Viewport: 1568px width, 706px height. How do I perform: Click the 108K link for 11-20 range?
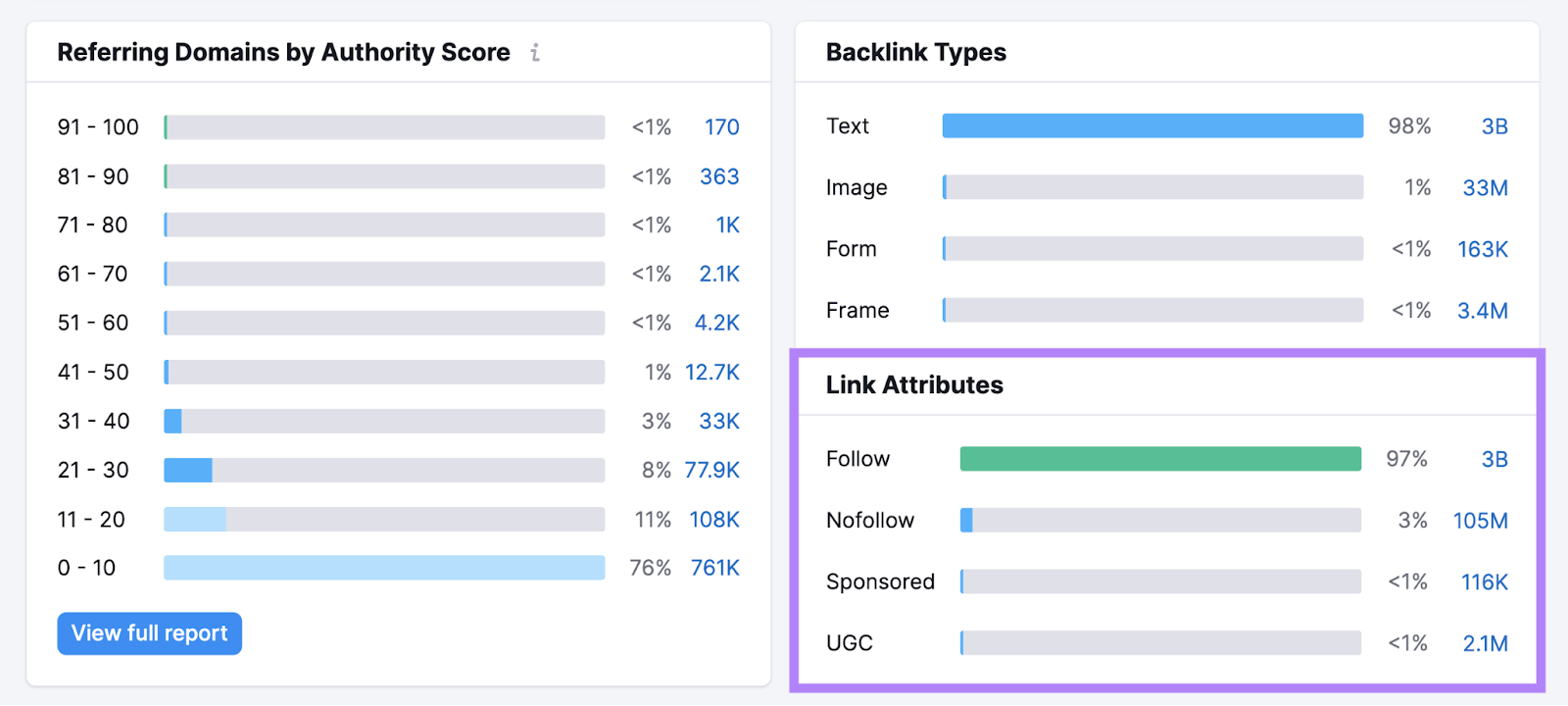pos(714,519)
